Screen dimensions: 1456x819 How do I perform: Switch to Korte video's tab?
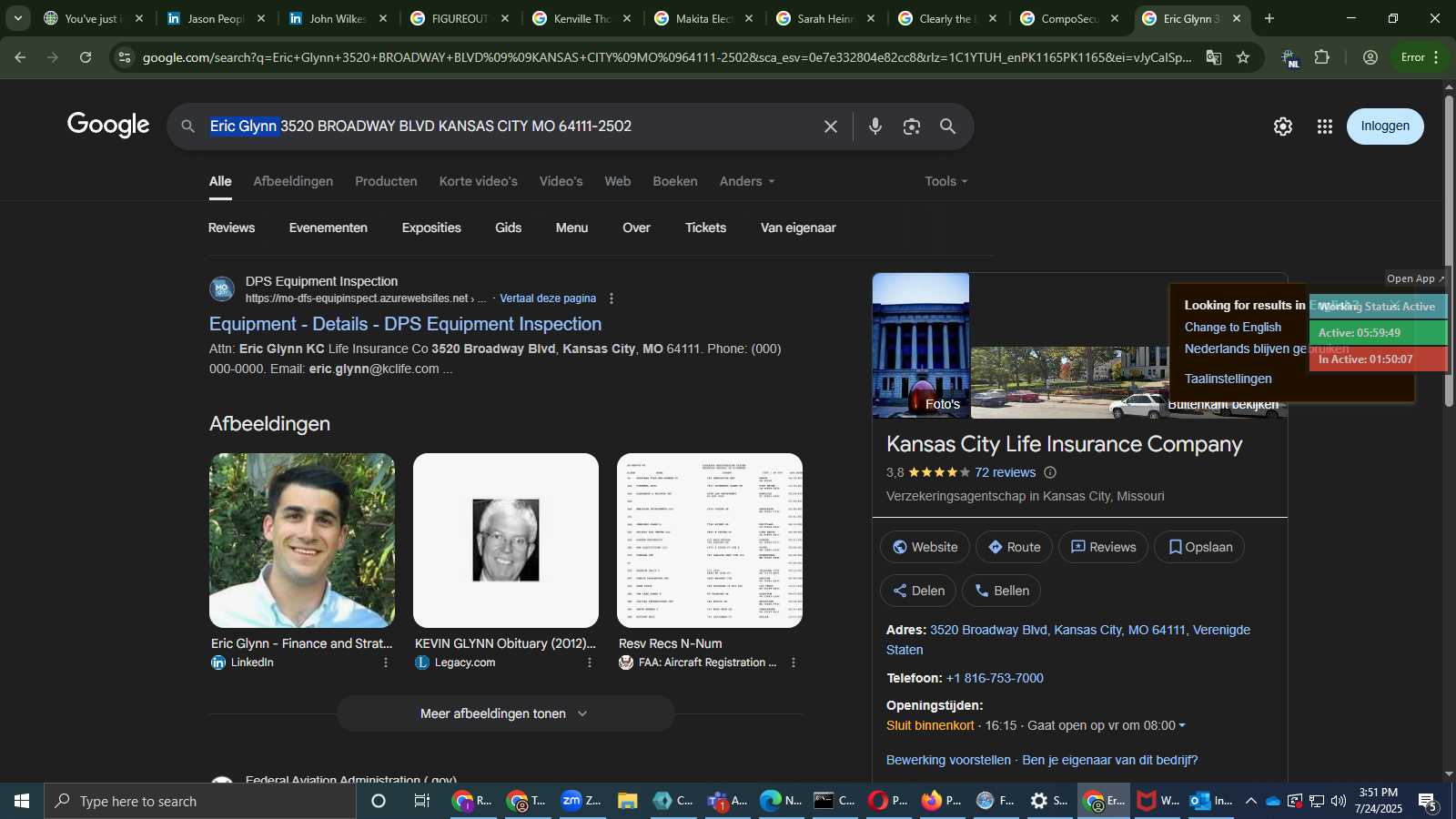tap(478, 181)
